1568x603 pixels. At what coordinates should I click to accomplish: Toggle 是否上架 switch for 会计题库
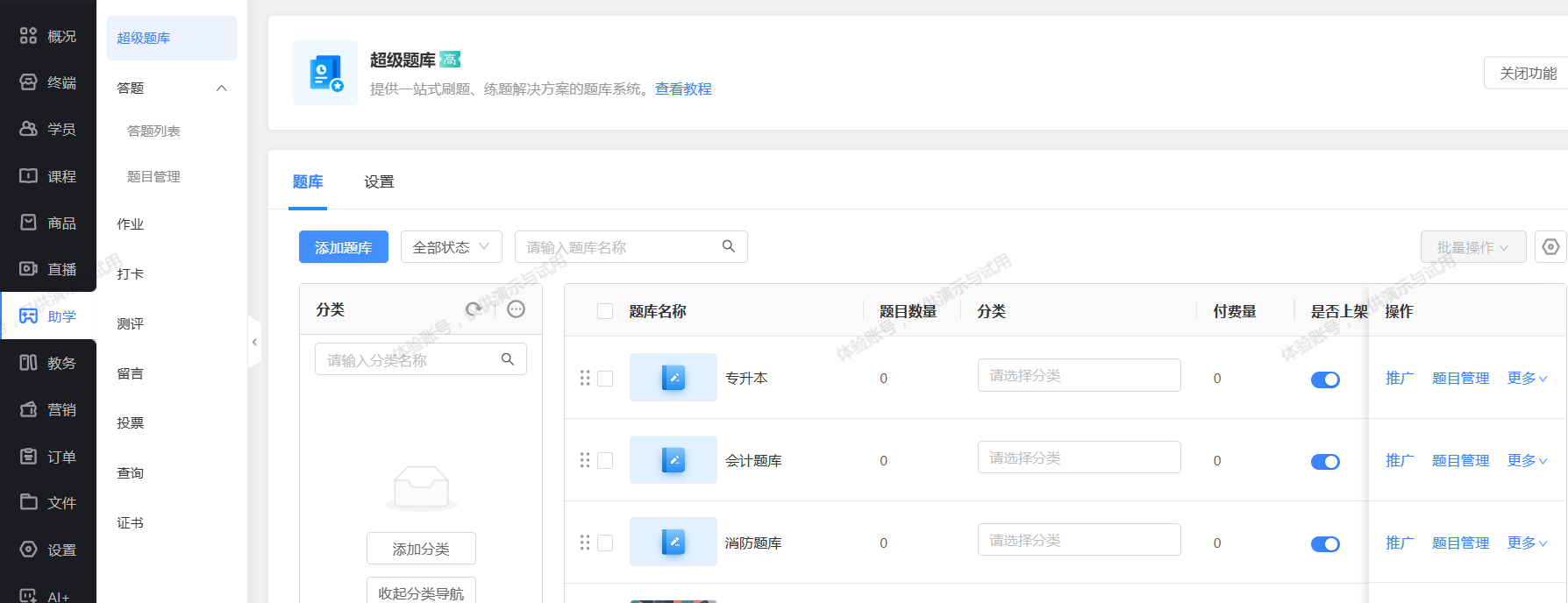[1325, 462]
